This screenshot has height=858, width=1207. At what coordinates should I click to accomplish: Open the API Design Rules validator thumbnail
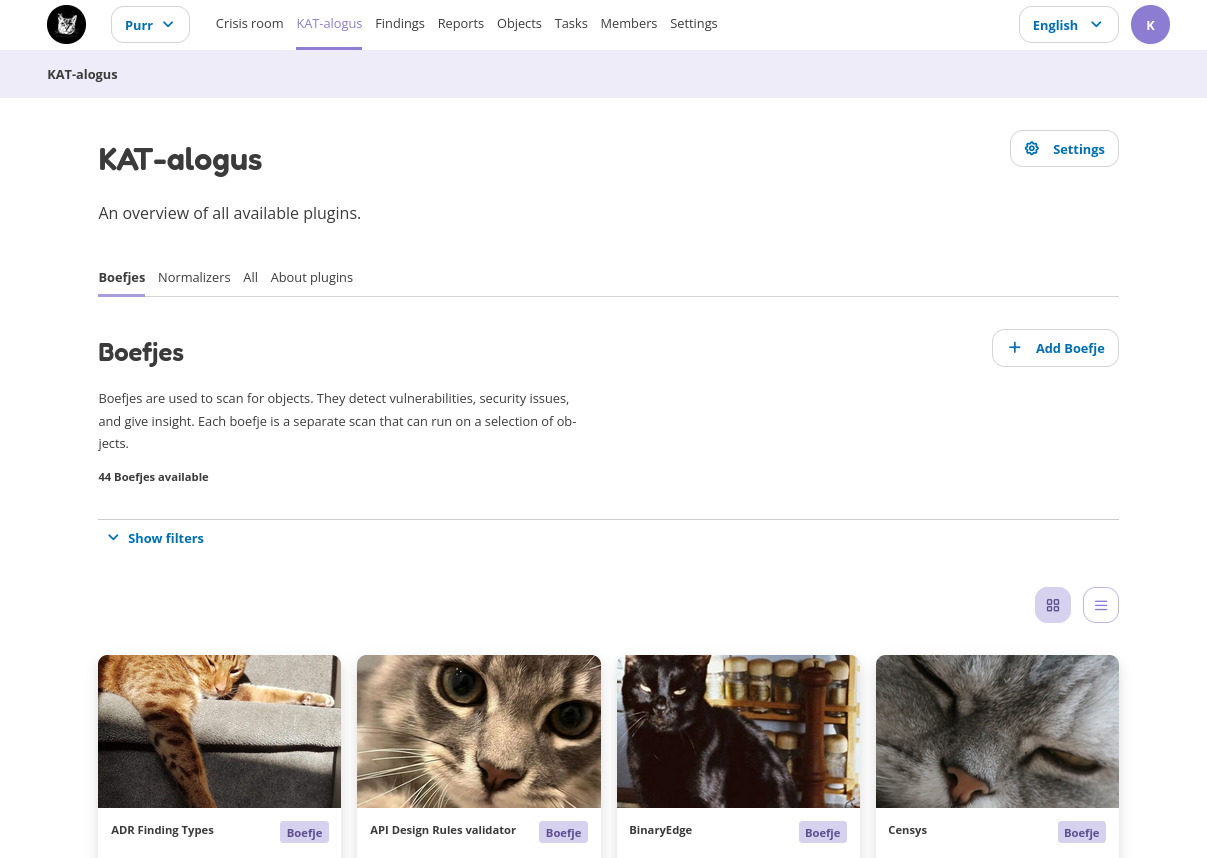[479, 731]
